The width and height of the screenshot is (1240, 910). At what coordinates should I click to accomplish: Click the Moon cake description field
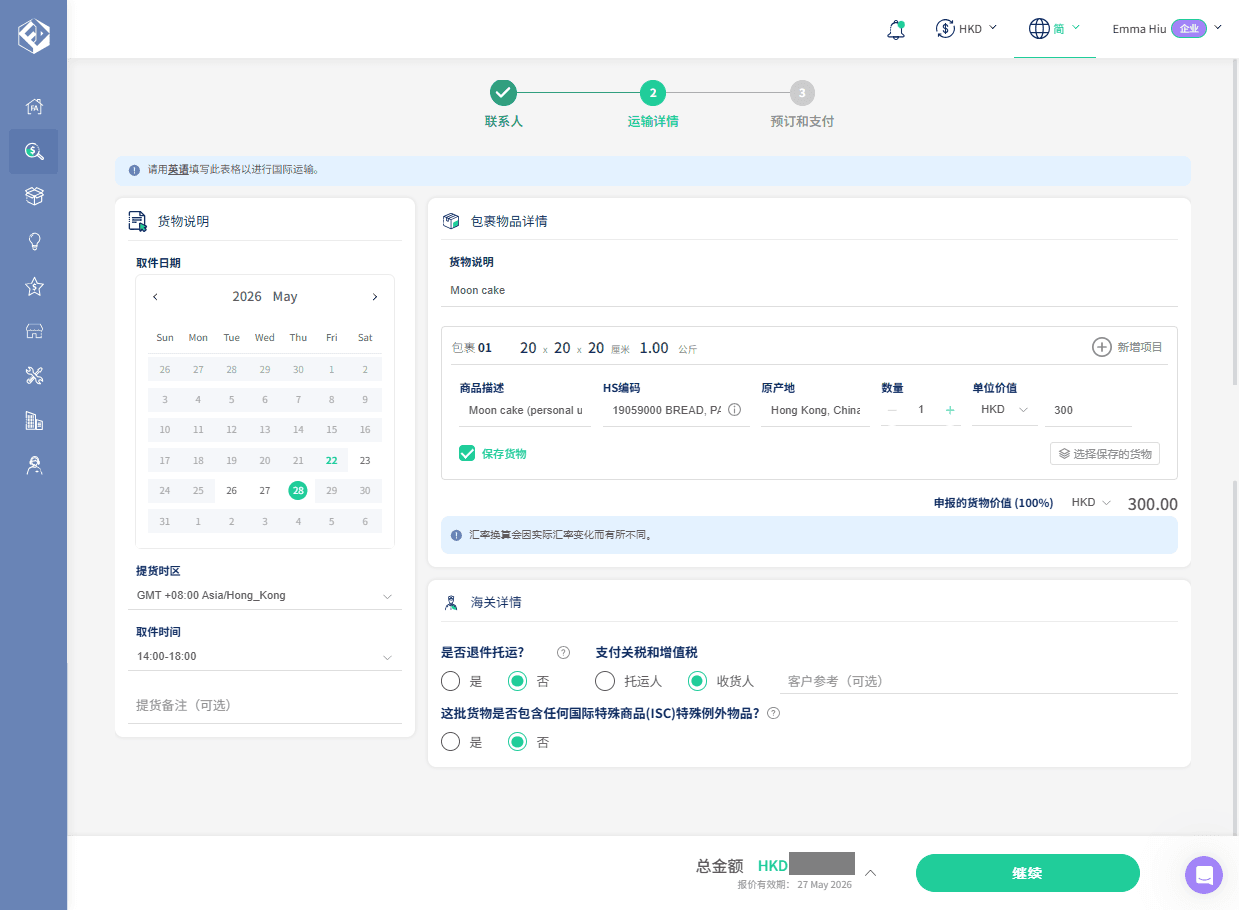click(809, 291)
